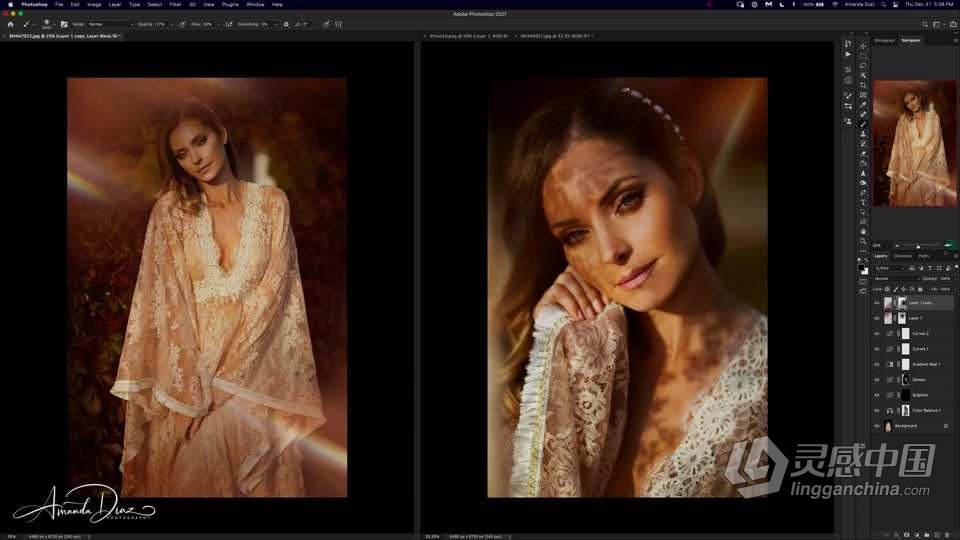Open the brush settings panel icon
The width and height of the screenshot is (960, 540).
pyautogui.click(x=64, y=24)
